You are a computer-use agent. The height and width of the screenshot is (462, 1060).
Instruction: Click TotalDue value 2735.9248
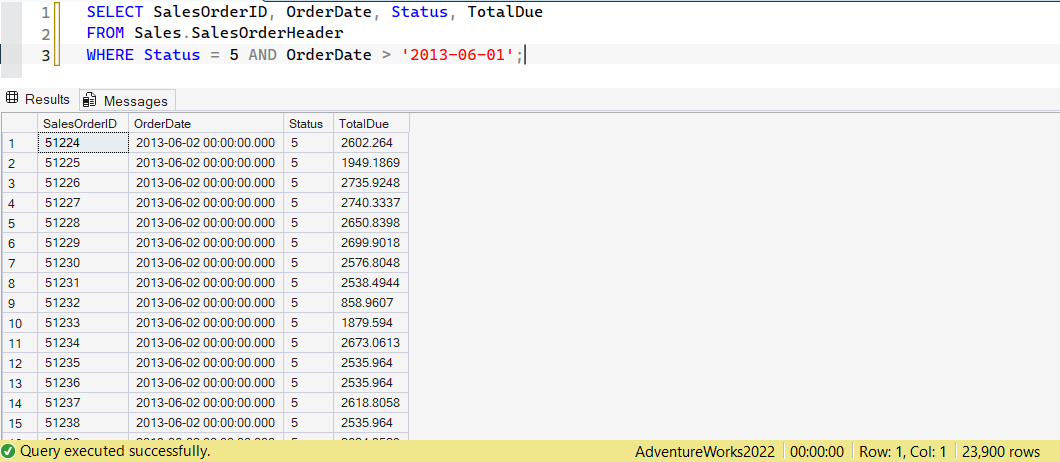coord(371,183)
